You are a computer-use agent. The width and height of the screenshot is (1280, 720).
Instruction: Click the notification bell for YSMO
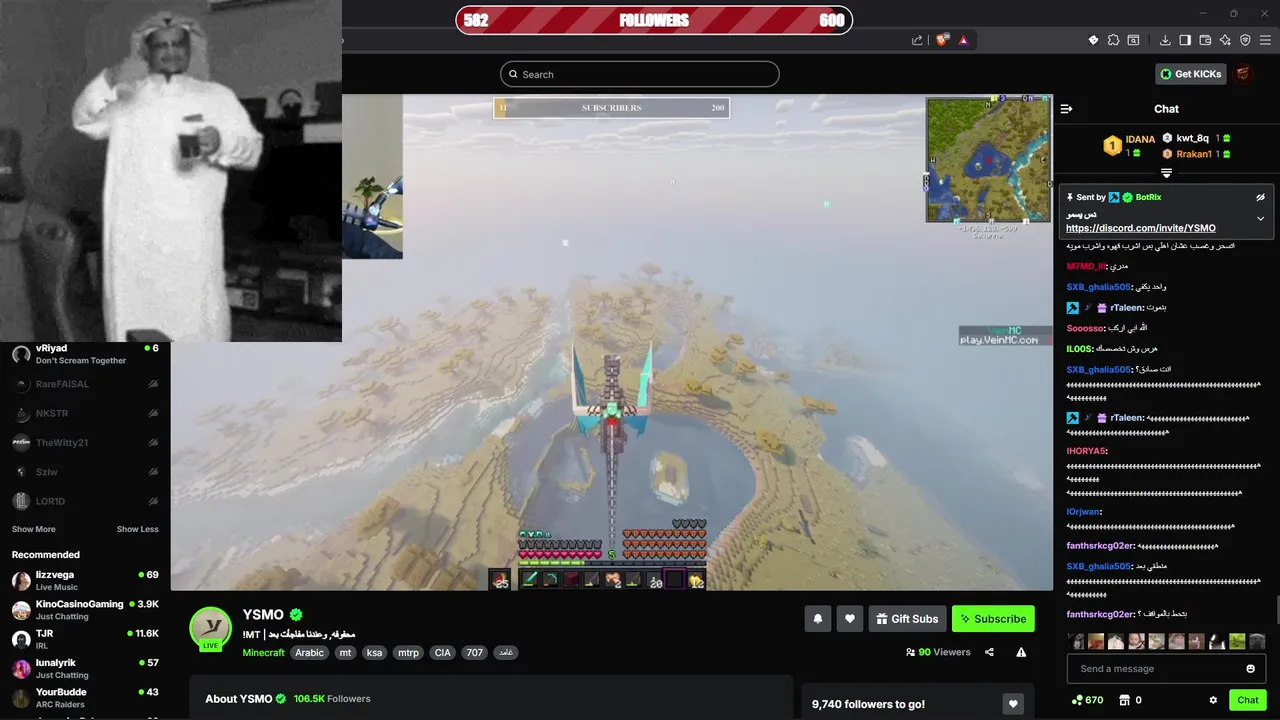click(817, 619)
